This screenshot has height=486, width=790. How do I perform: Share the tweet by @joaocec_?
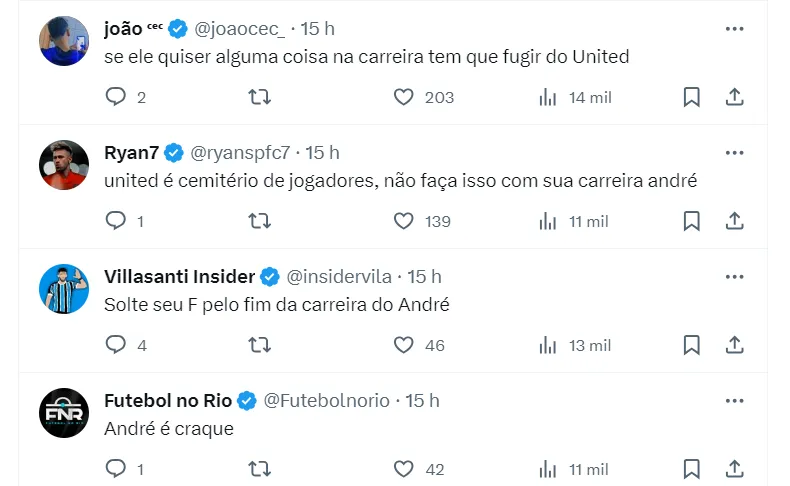pyautogui.click(x=734, y=97)
